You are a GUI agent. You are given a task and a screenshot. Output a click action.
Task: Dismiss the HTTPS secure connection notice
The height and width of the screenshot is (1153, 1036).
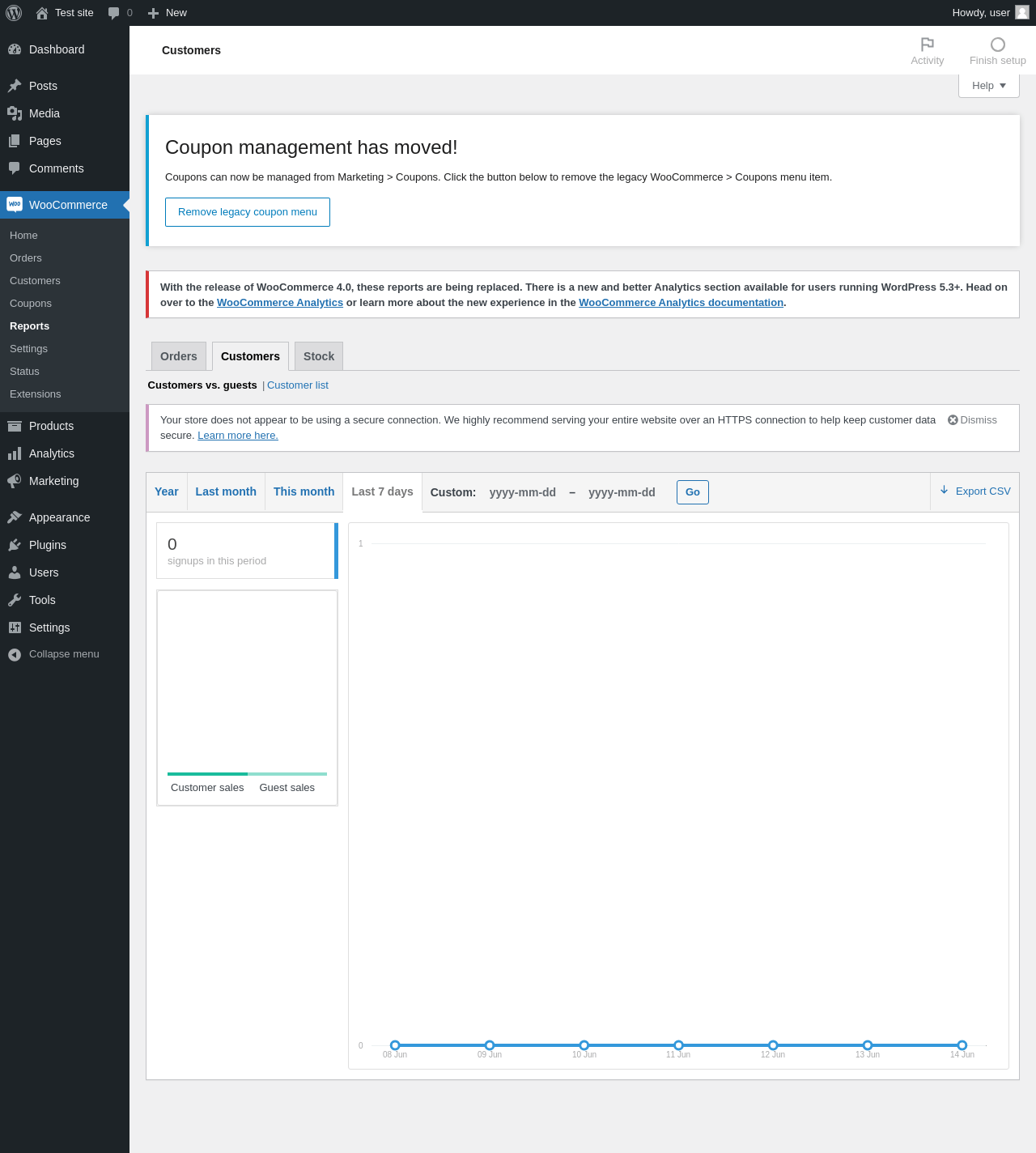tap(972, 420)
